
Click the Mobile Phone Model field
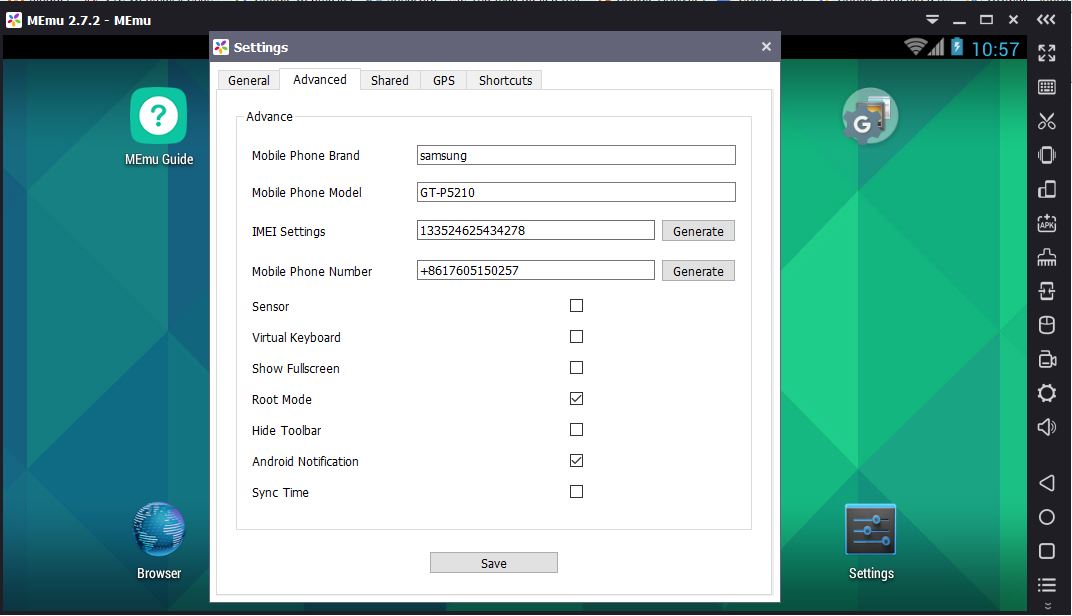(x=576, y=192)
